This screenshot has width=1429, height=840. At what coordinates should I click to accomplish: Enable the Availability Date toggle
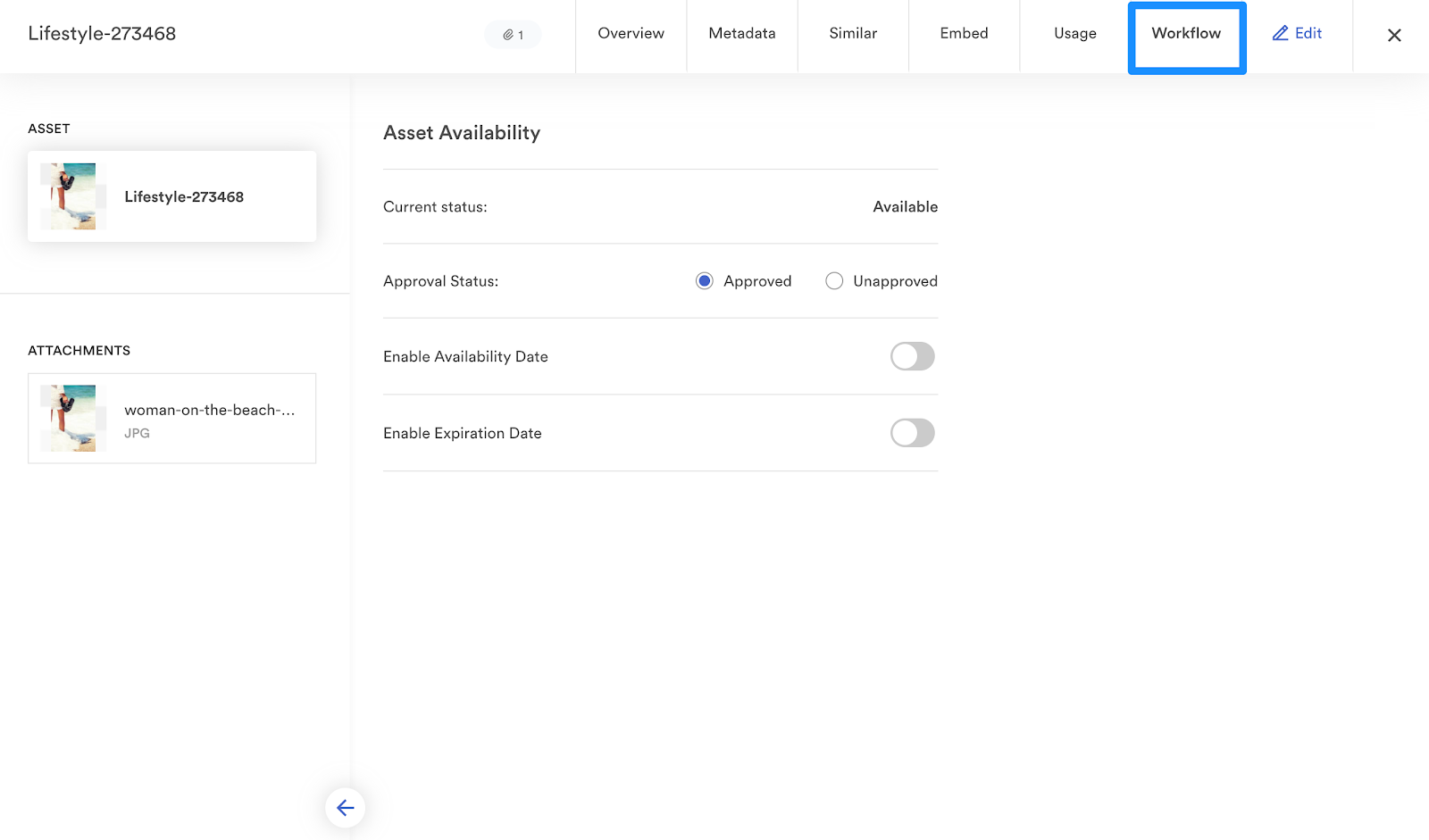[912, 356]
